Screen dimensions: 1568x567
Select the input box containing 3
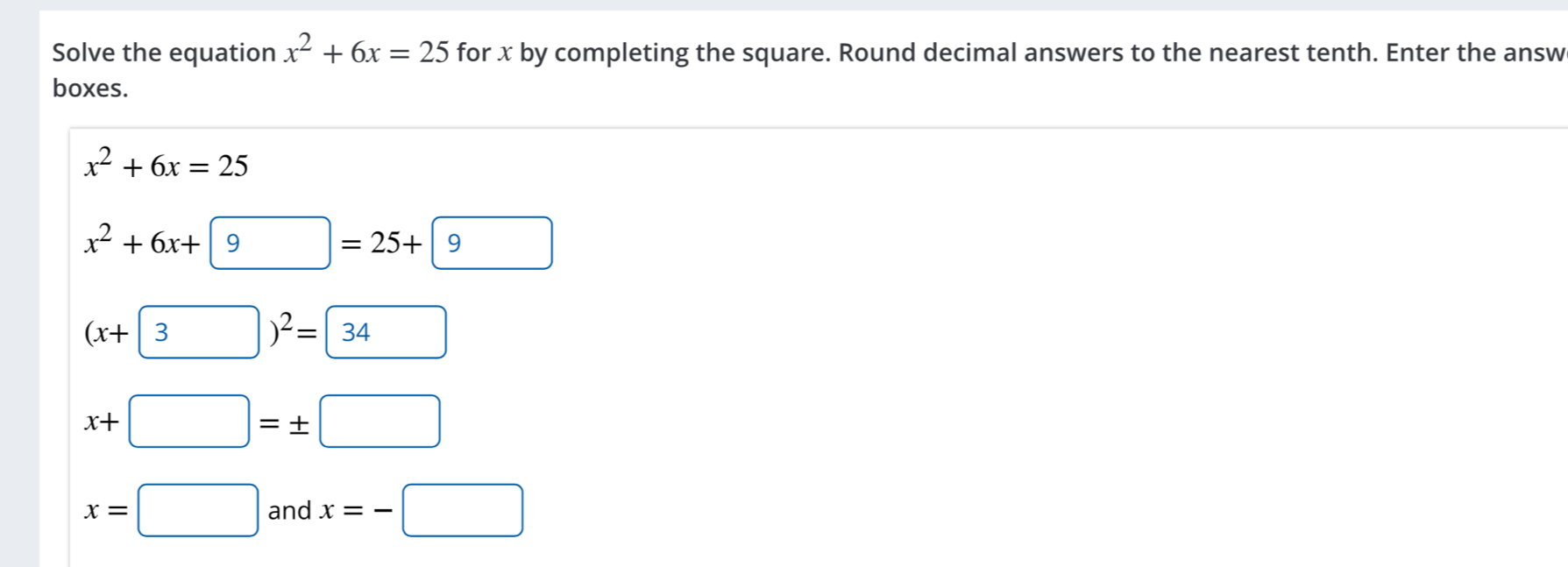199,332
